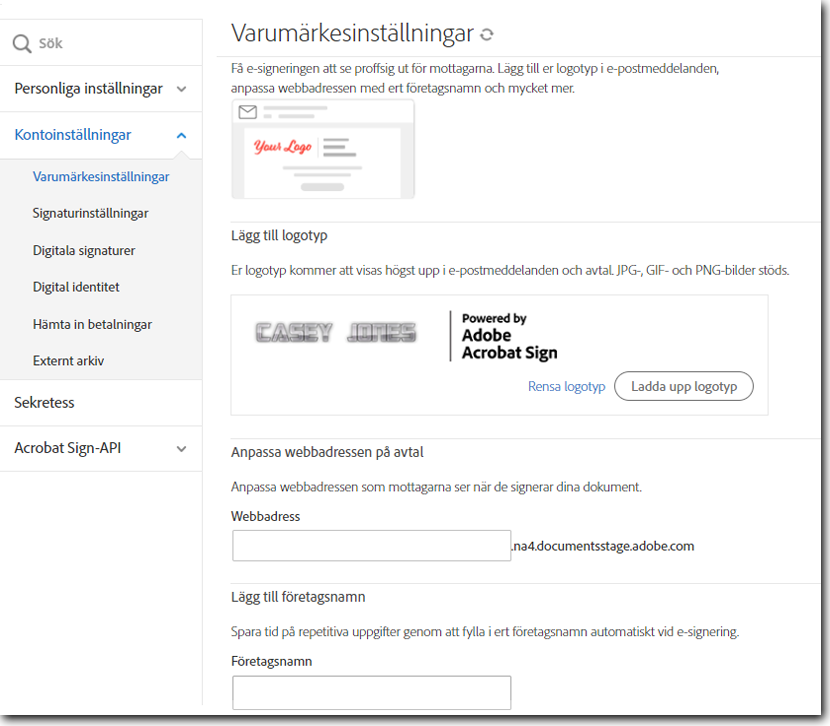830x726 pixels.
Task: Click the magnifier search icon
Action: click(x=22, y=43)
